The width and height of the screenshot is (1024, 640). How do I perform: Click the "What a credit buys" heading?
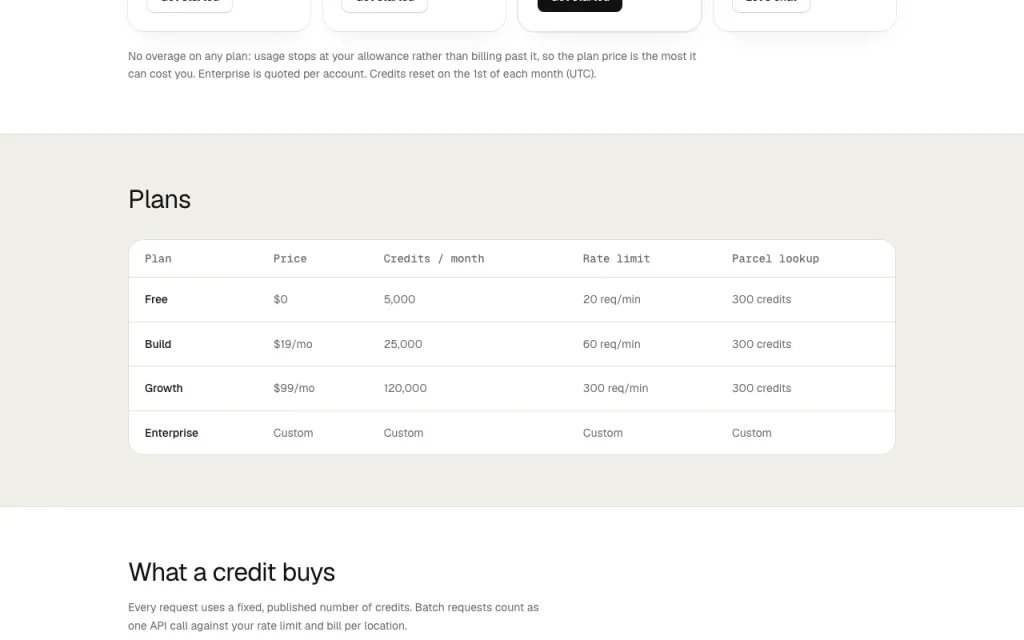tap(231, 572)
